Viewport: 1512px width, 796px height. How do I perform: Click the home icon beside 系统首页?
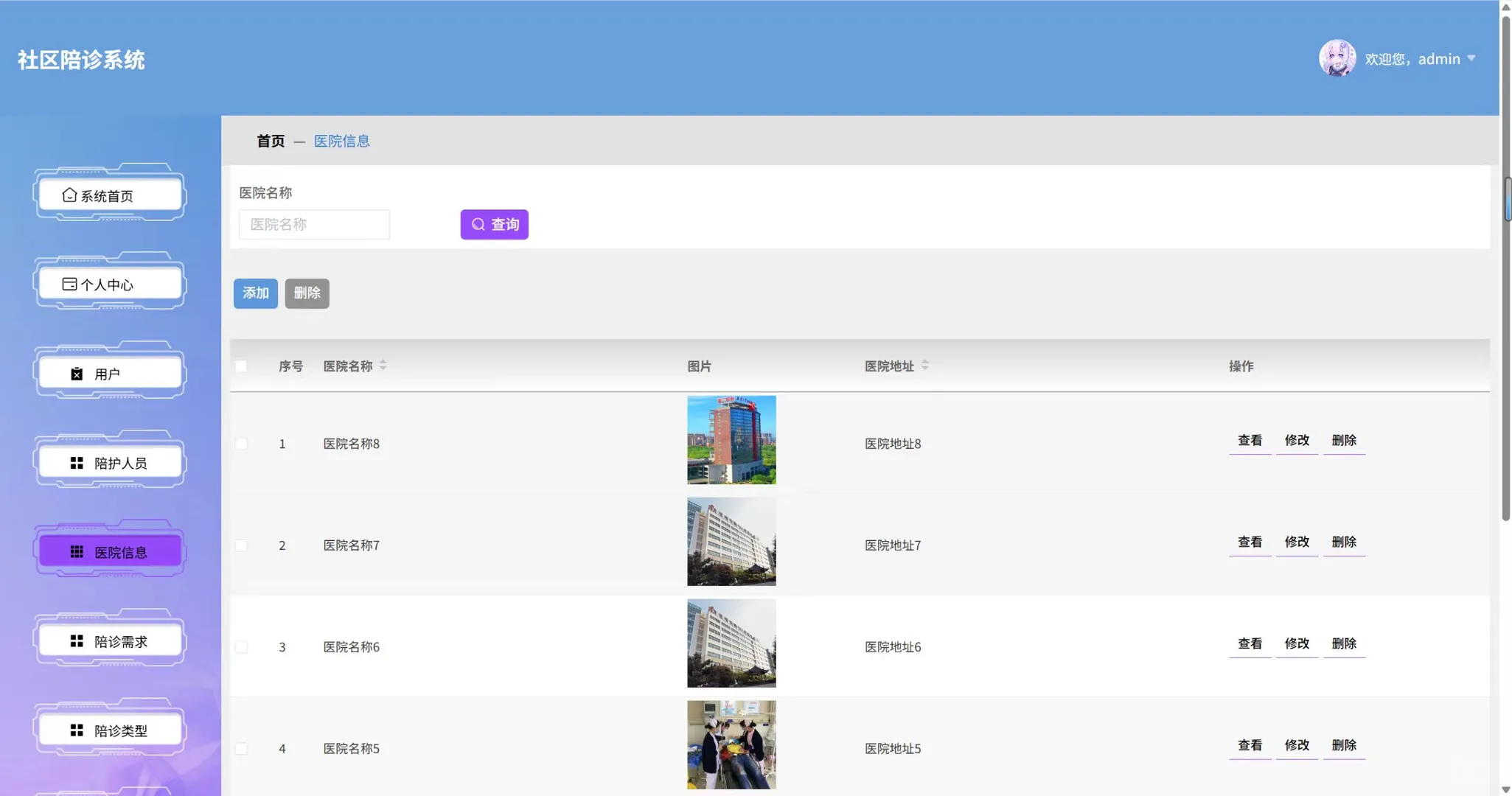[x=69, y=195]
